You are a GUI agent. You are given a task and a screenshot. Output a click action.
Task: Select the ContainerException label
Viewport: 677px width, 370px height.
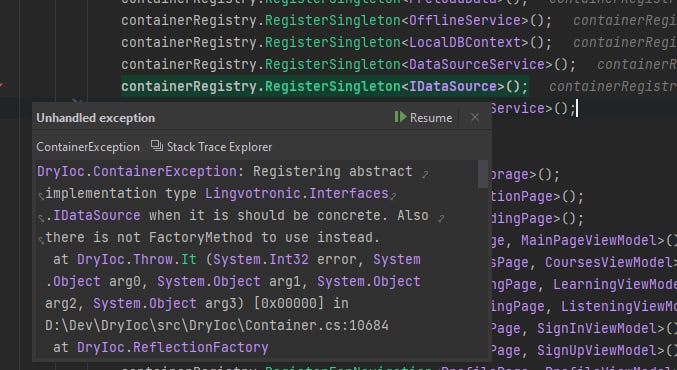click(x=88, y=147)
